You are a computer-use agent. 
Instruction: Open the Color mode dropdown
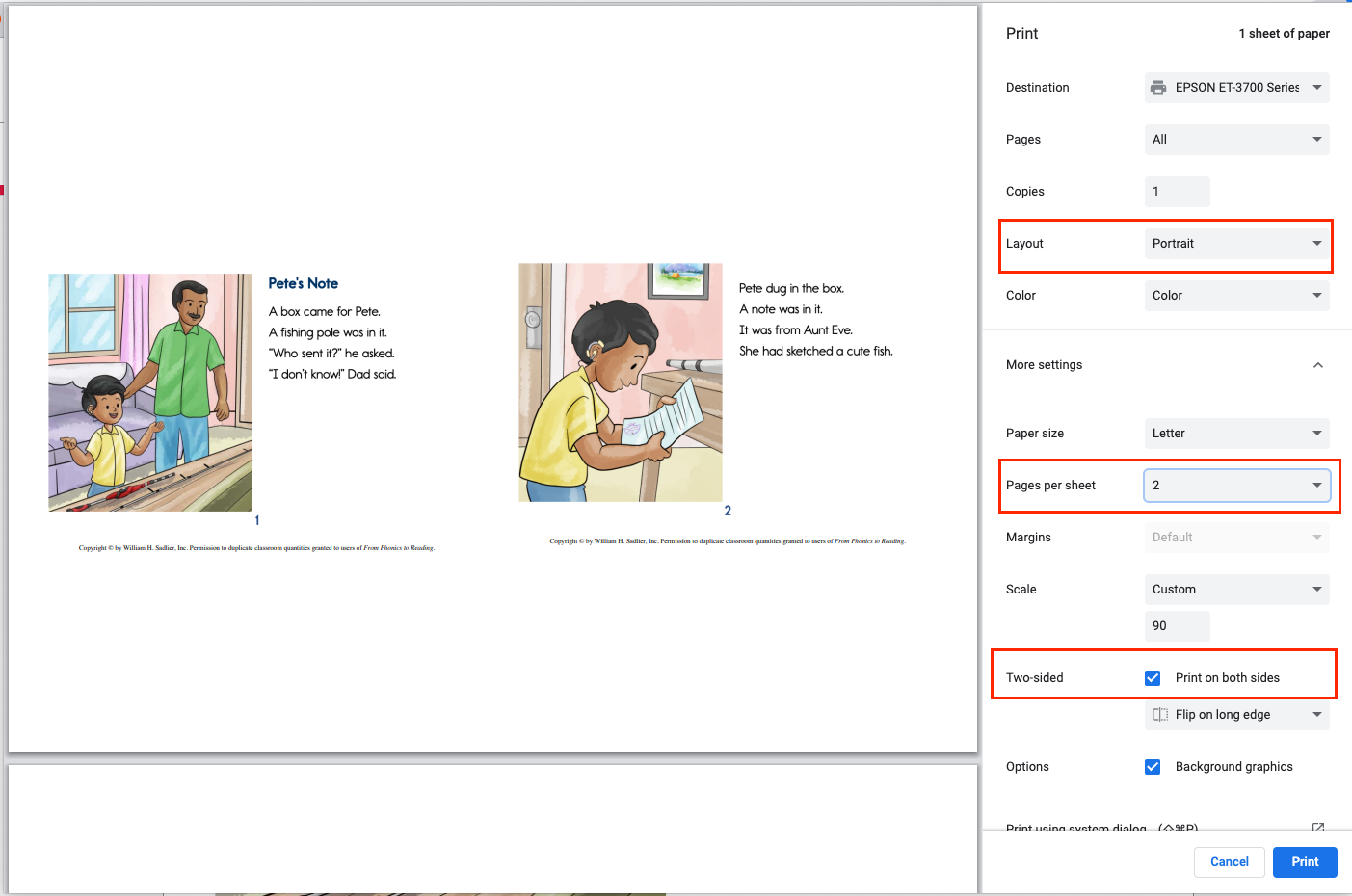(1236, 296)
